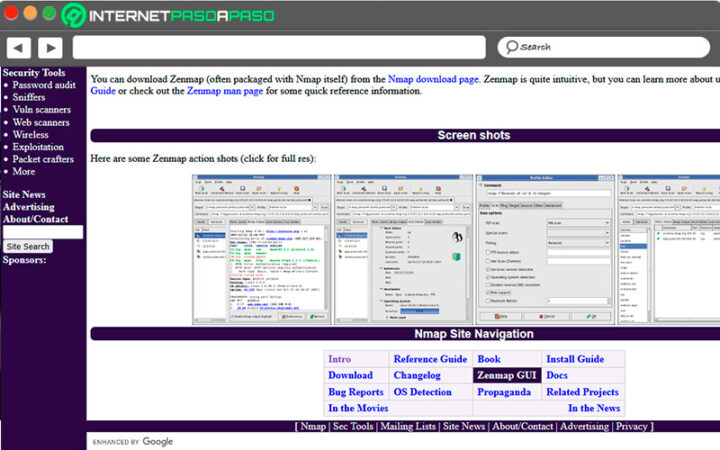Click the browser back arrow button
720x450 pixels.
pos(18,47)
